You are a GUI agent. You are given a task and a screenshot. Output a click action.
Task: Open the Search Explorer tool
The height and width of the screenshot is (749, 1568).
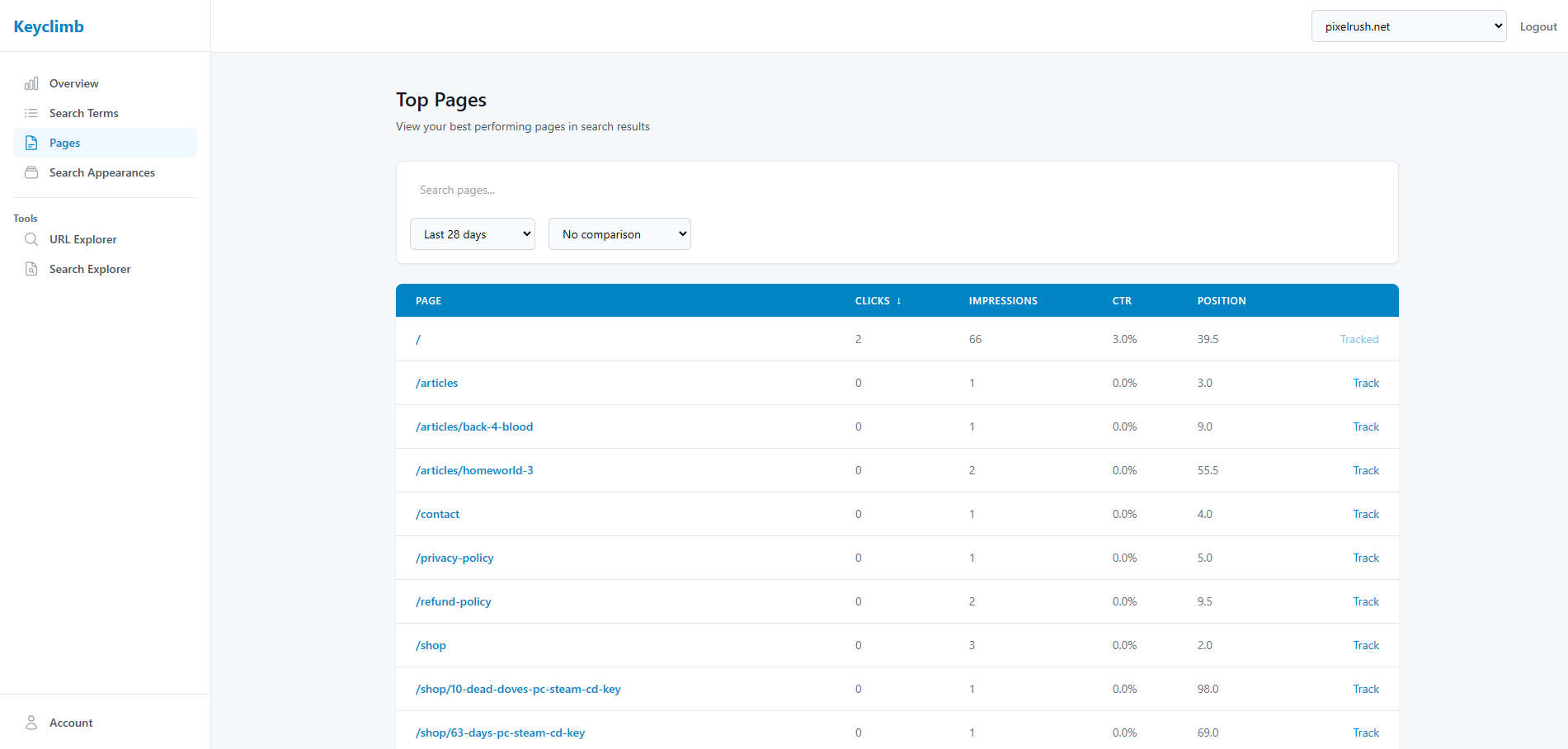tap(105, 269)
